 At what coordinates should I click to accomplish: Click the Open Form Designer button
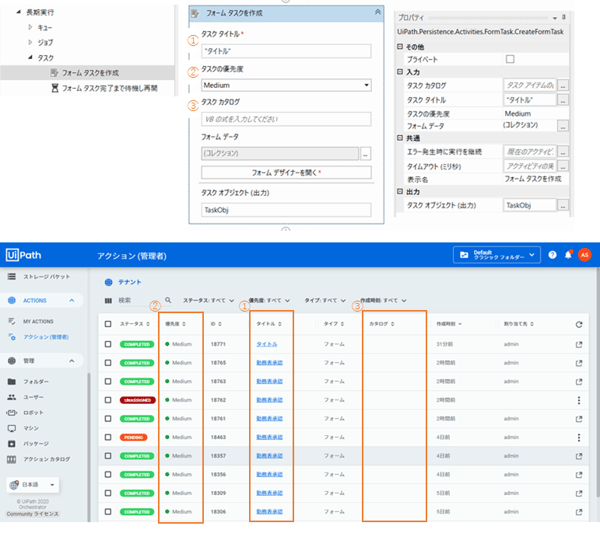pos(286,173)
